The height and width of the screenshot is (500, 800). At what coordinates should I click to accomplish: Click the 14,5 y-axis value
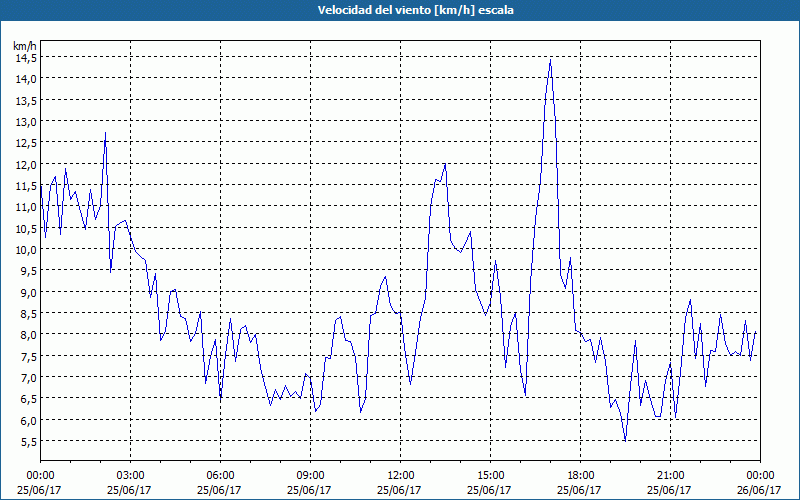coord(26,58)
